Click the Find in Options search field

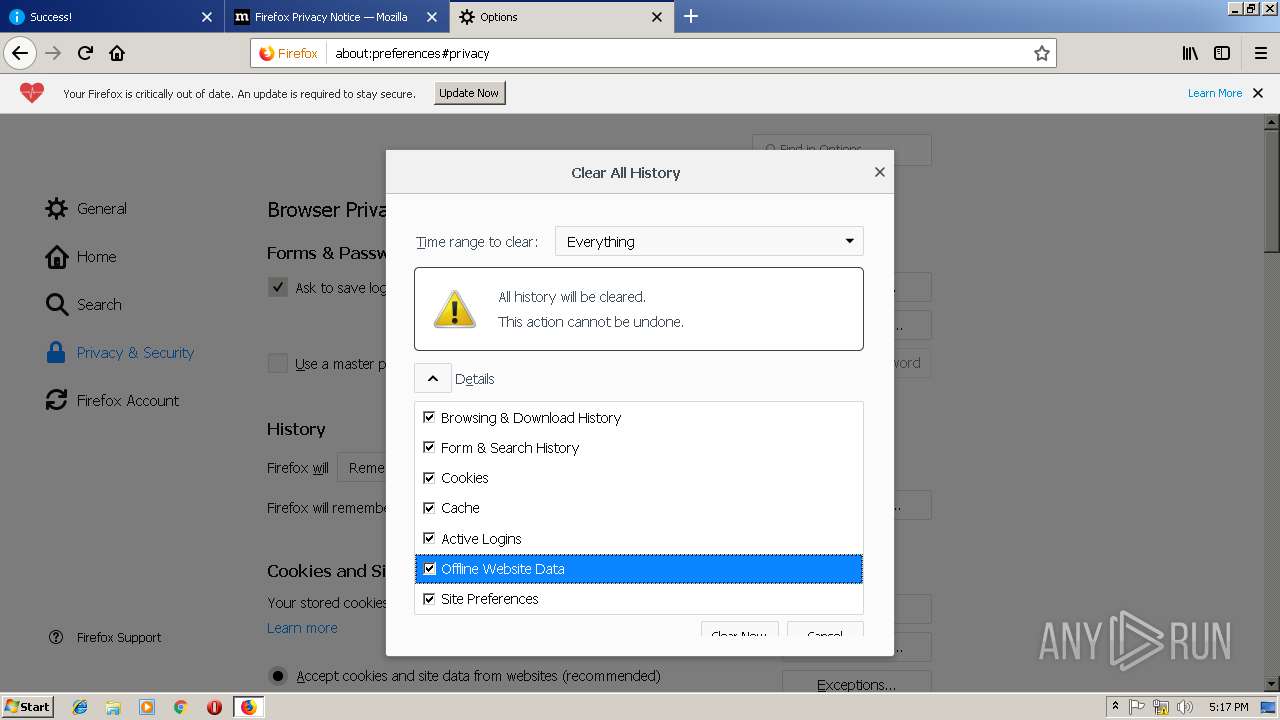point(841,149)
